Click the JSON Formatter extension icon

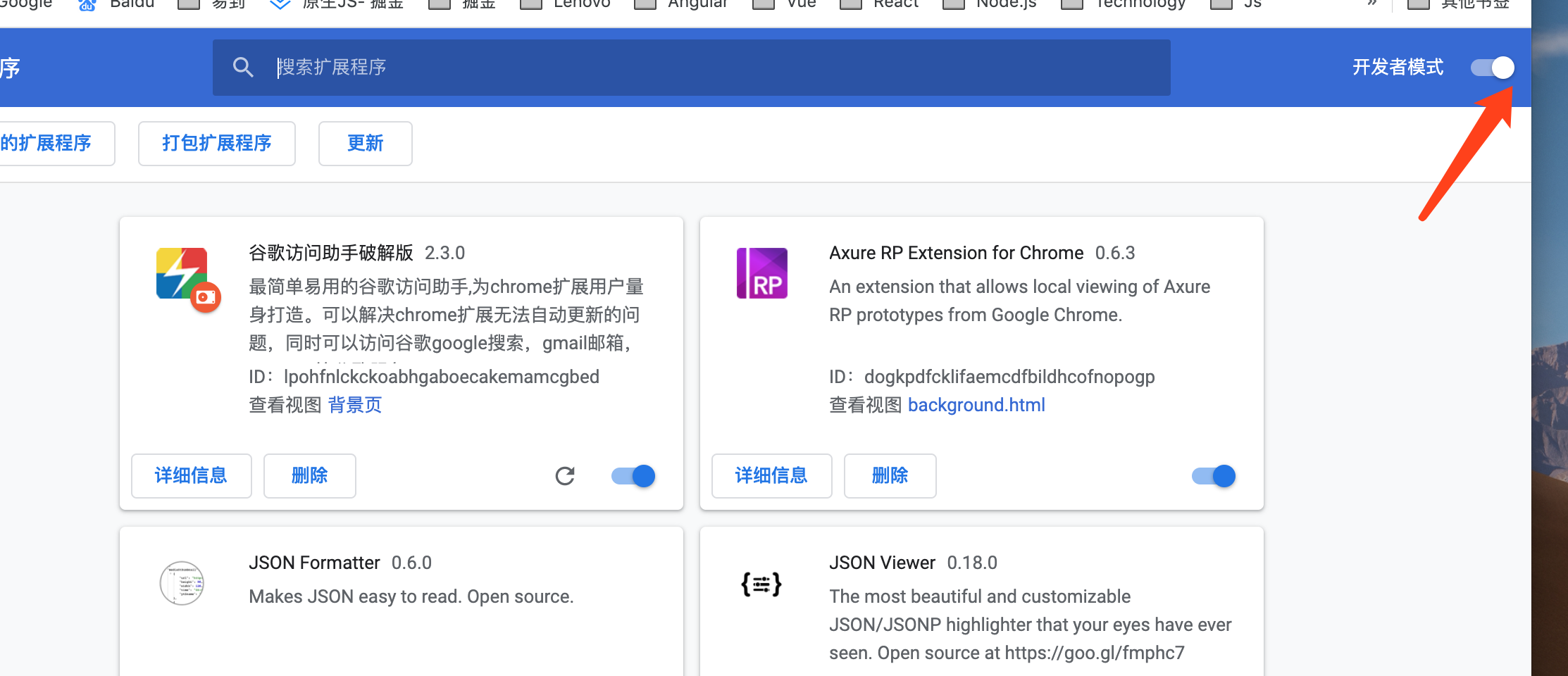tap(182, 583)
